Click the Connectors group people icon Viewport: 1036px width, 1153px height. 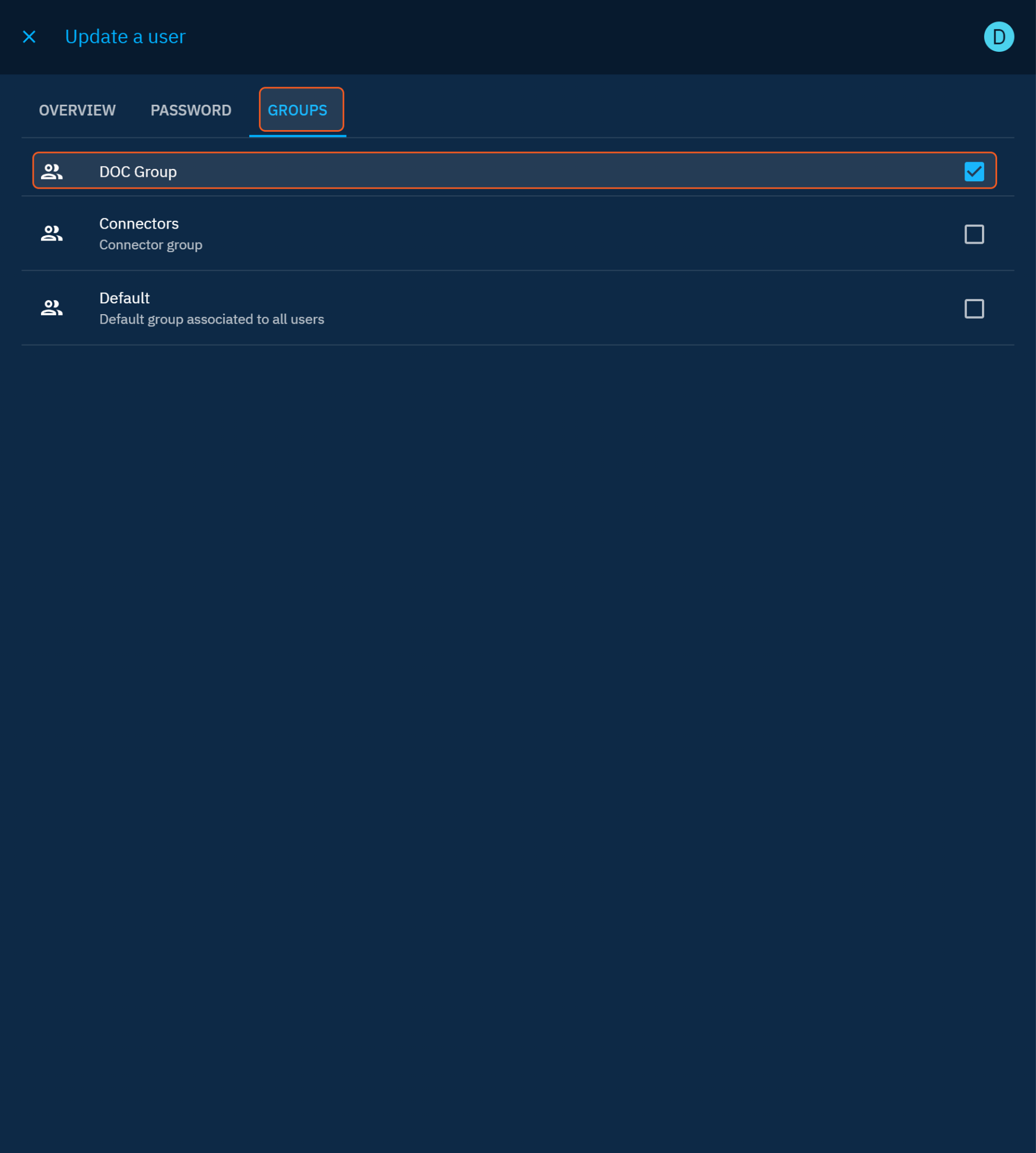pyautogui.click(x=52, y=234)
